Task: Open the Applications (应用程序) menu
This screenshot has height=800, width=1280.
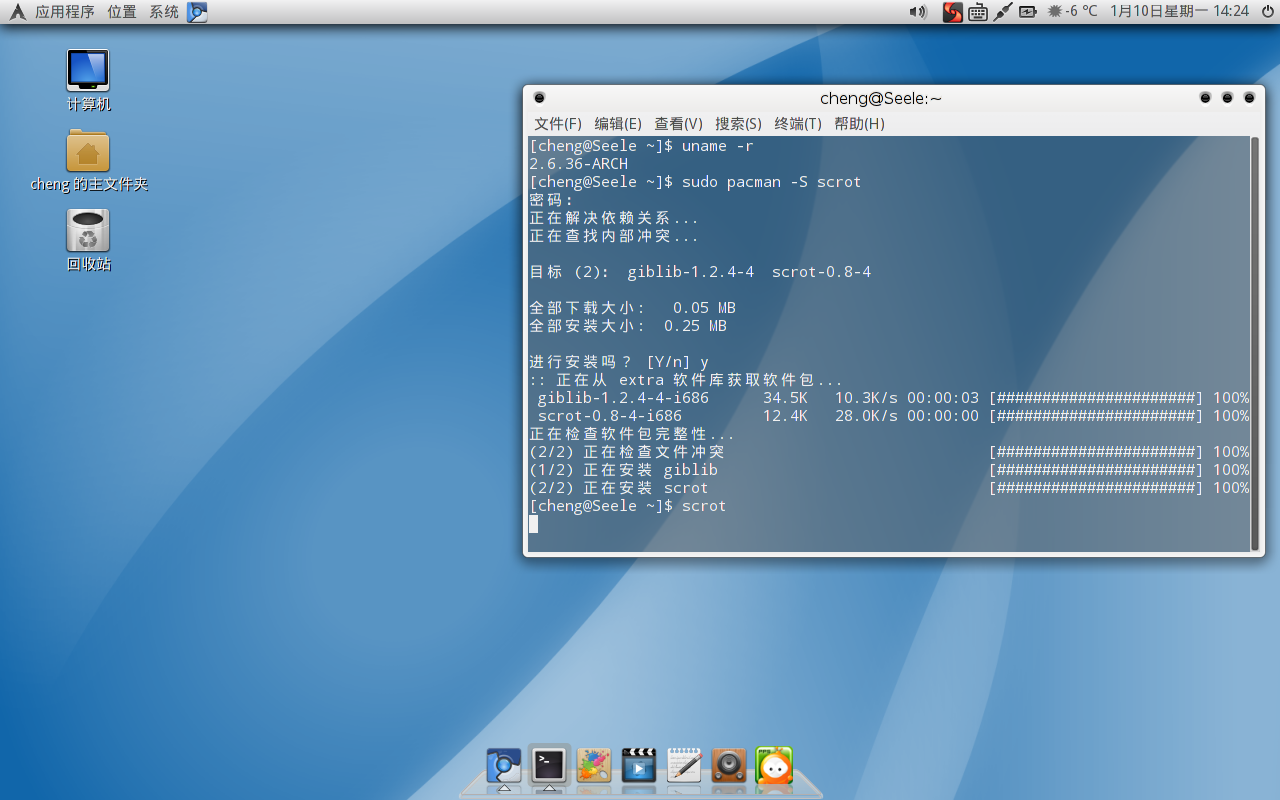Action: 65,12
